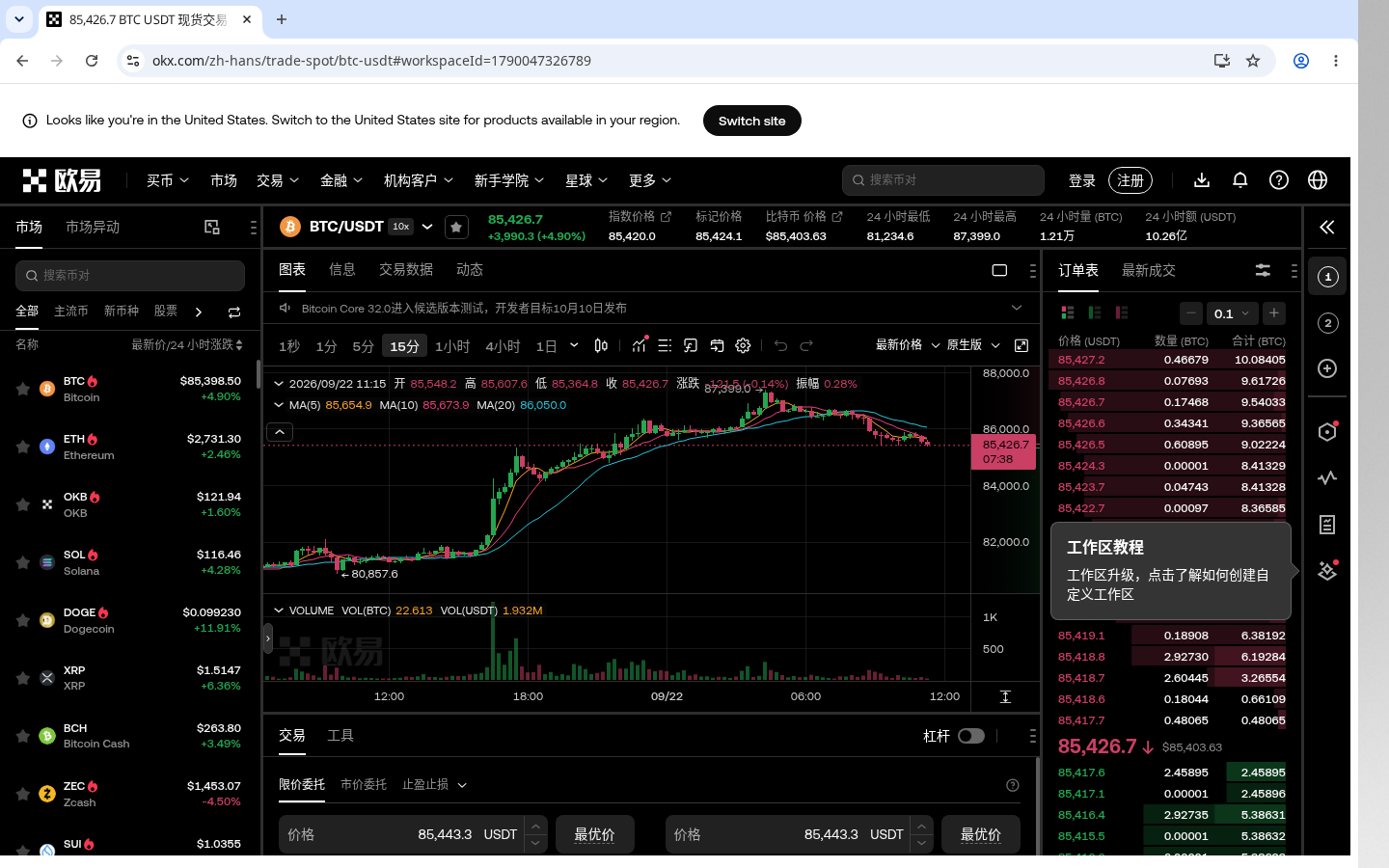Toggle DOGE favorite star
The width and height of the screenshot is (1389, 868).
coord(23,620)
